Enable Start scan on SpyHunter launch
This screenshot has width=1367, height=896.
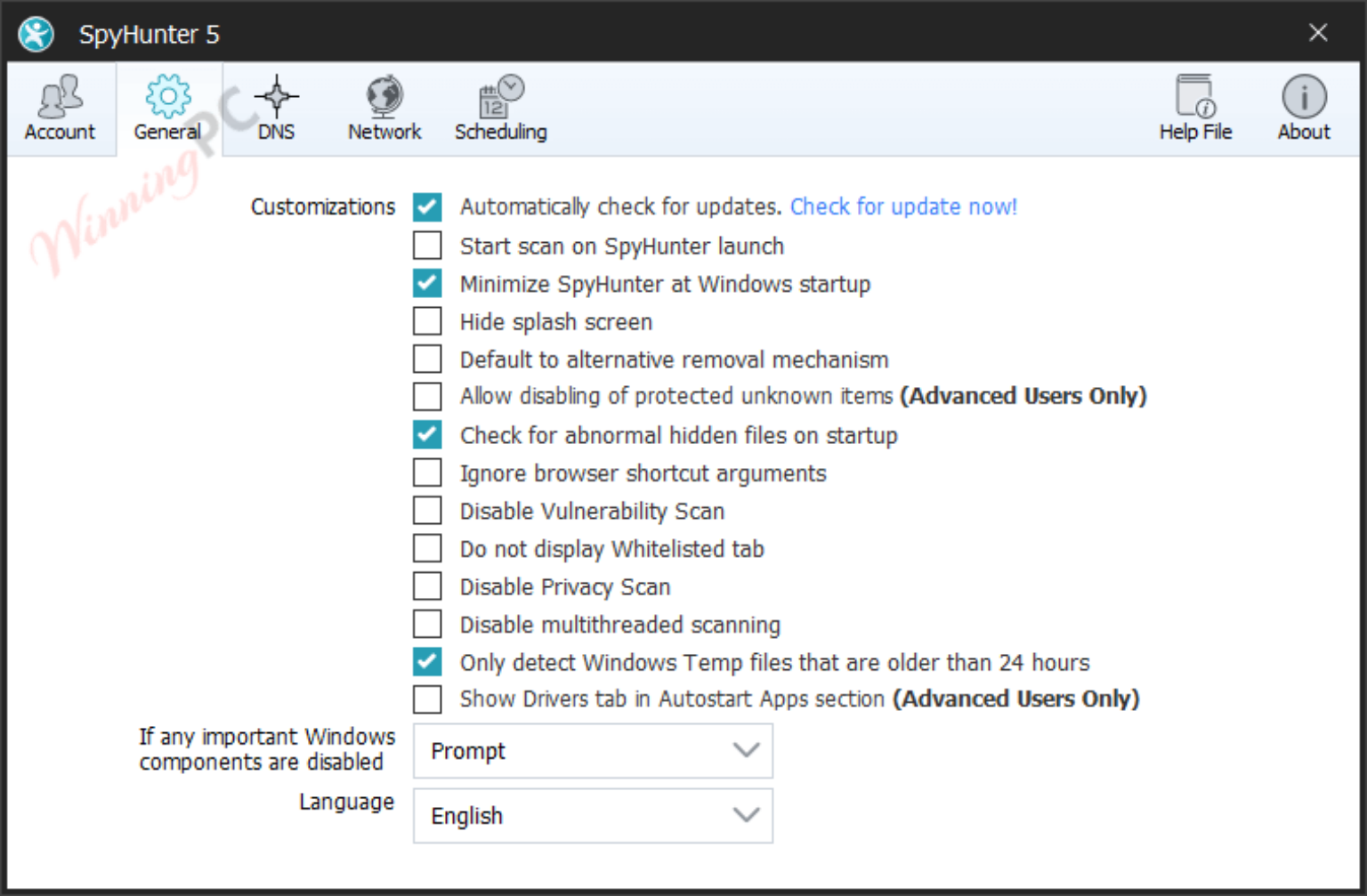tap(427, 245)
